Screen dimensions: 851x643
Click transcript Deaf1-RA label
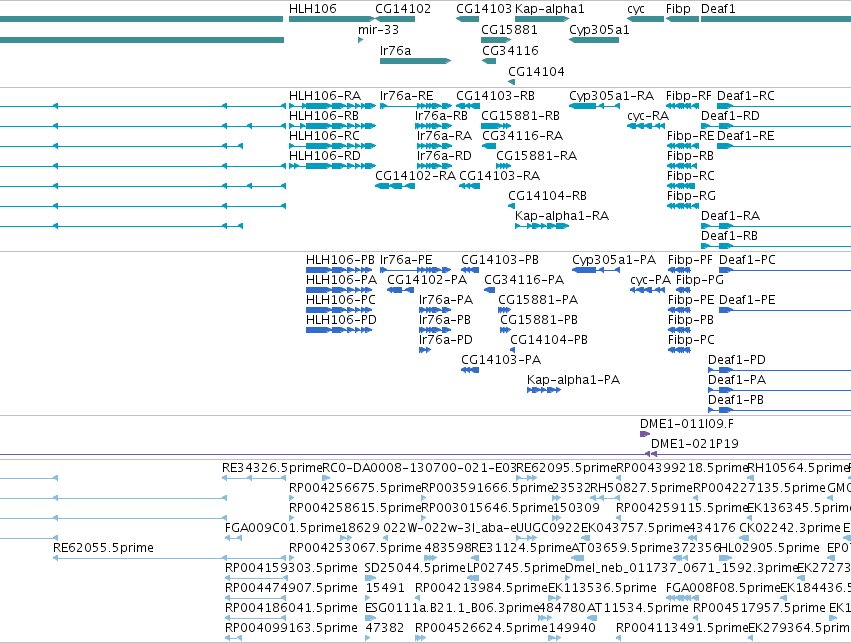pyautogui.click(x=730, y=217)
